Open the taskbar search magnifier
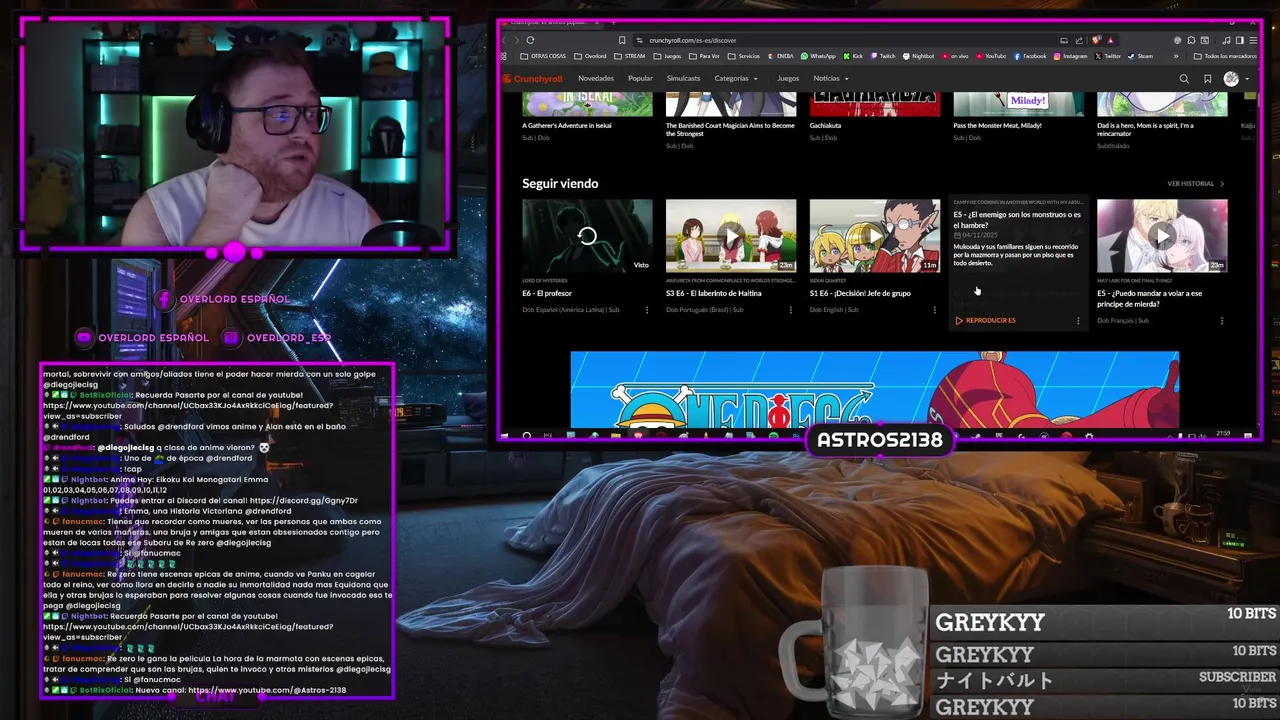This screenshot has width=1280, height=720. [527, 436]
